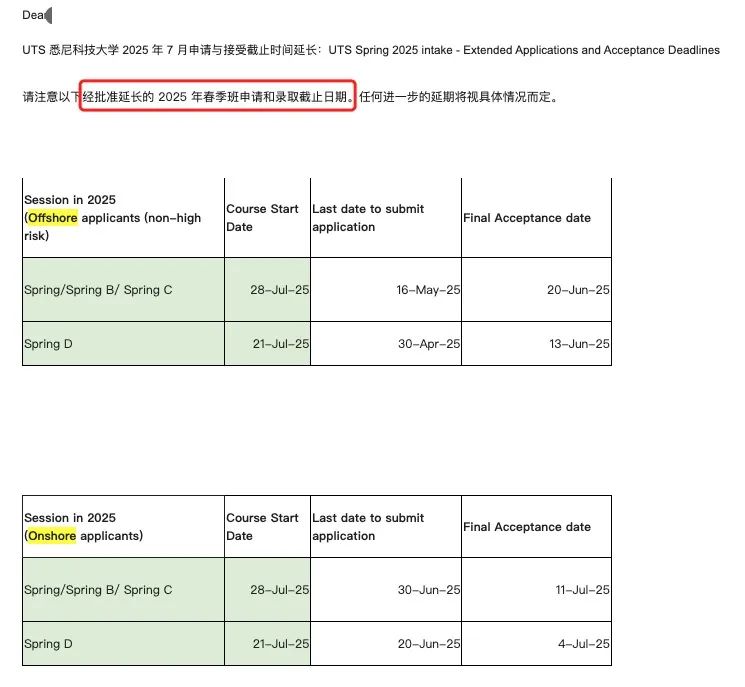
Task: Click the 4-Jul-25 final acceptance cell
Action: click(584, 644)
